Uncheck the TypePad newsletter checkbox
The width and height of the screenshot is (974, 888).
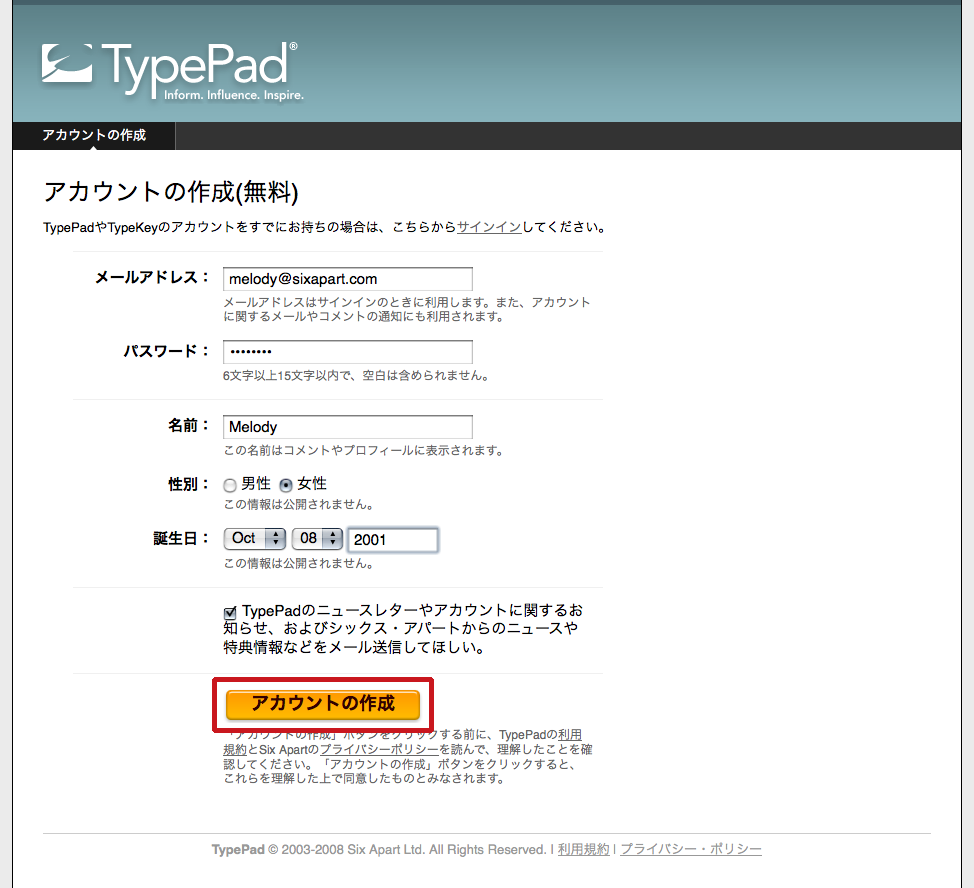click(230, 613)
